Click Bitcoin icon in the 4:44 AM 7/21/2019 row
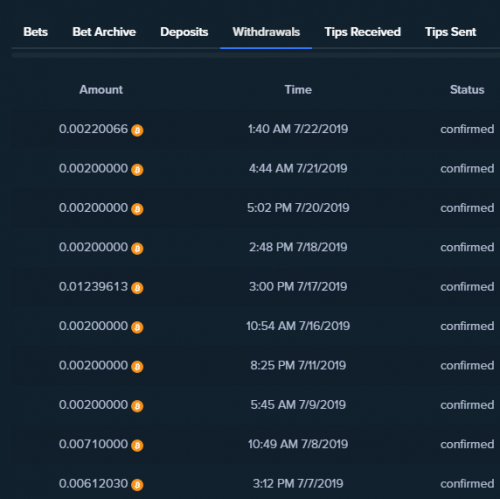The image size is (500, 499). pyautogui.click(x=137, y=170)
